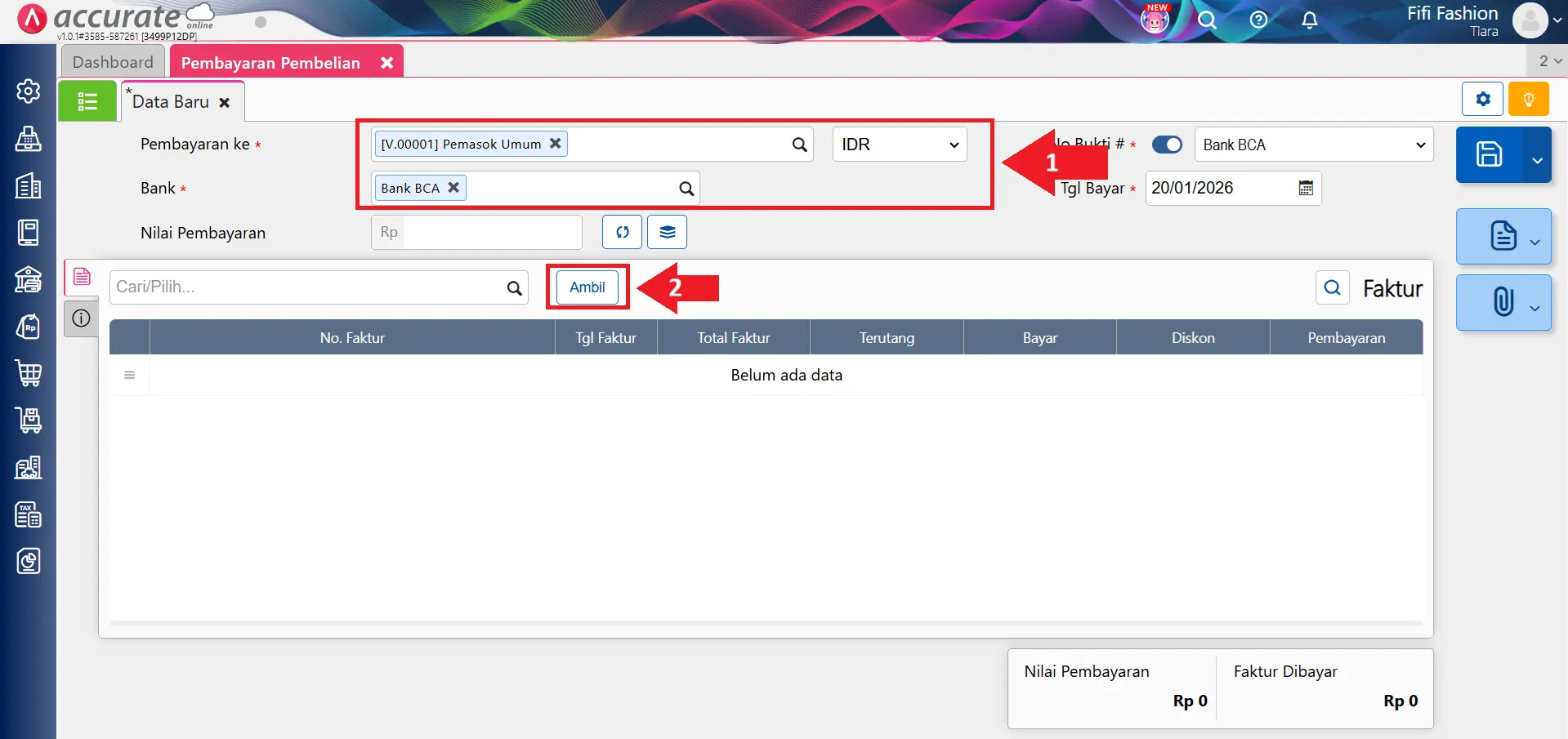Remove the Bank BCA tag from Bank field
The image size is (1568, 739).
coord(453,188)
